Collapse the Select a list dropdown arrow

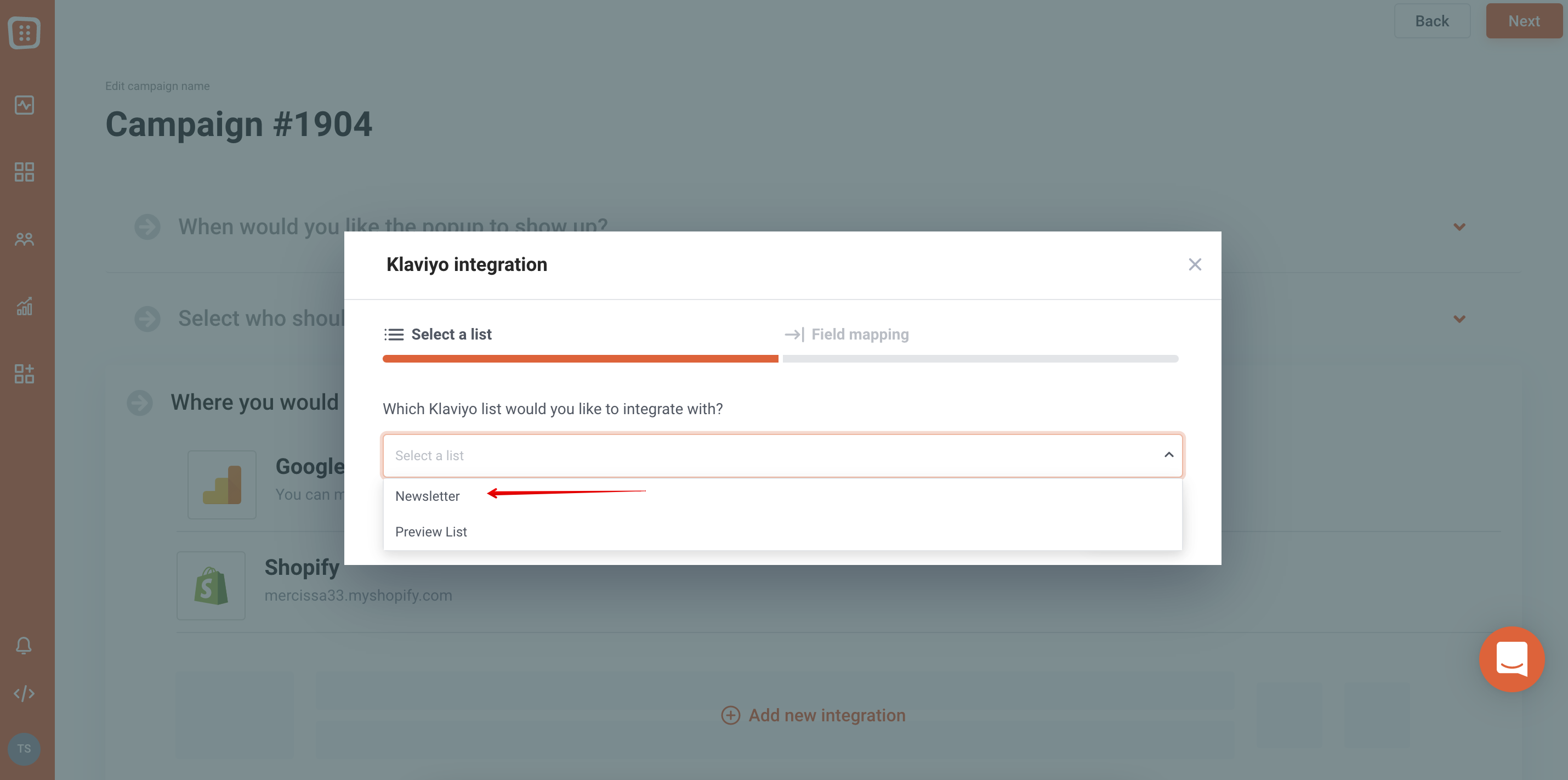[1169, 455]
